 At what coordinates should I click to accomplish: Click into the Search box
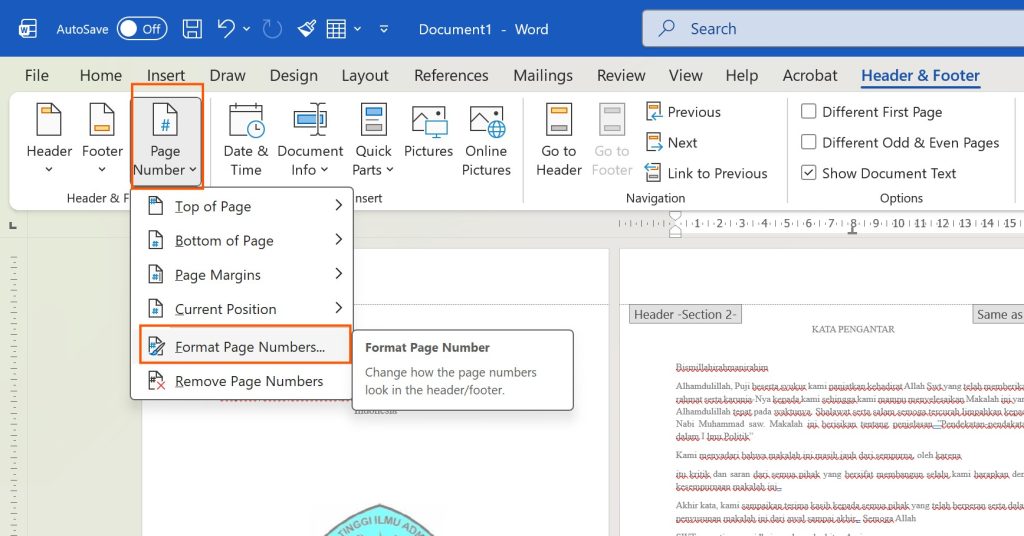(x=833, y=28)
